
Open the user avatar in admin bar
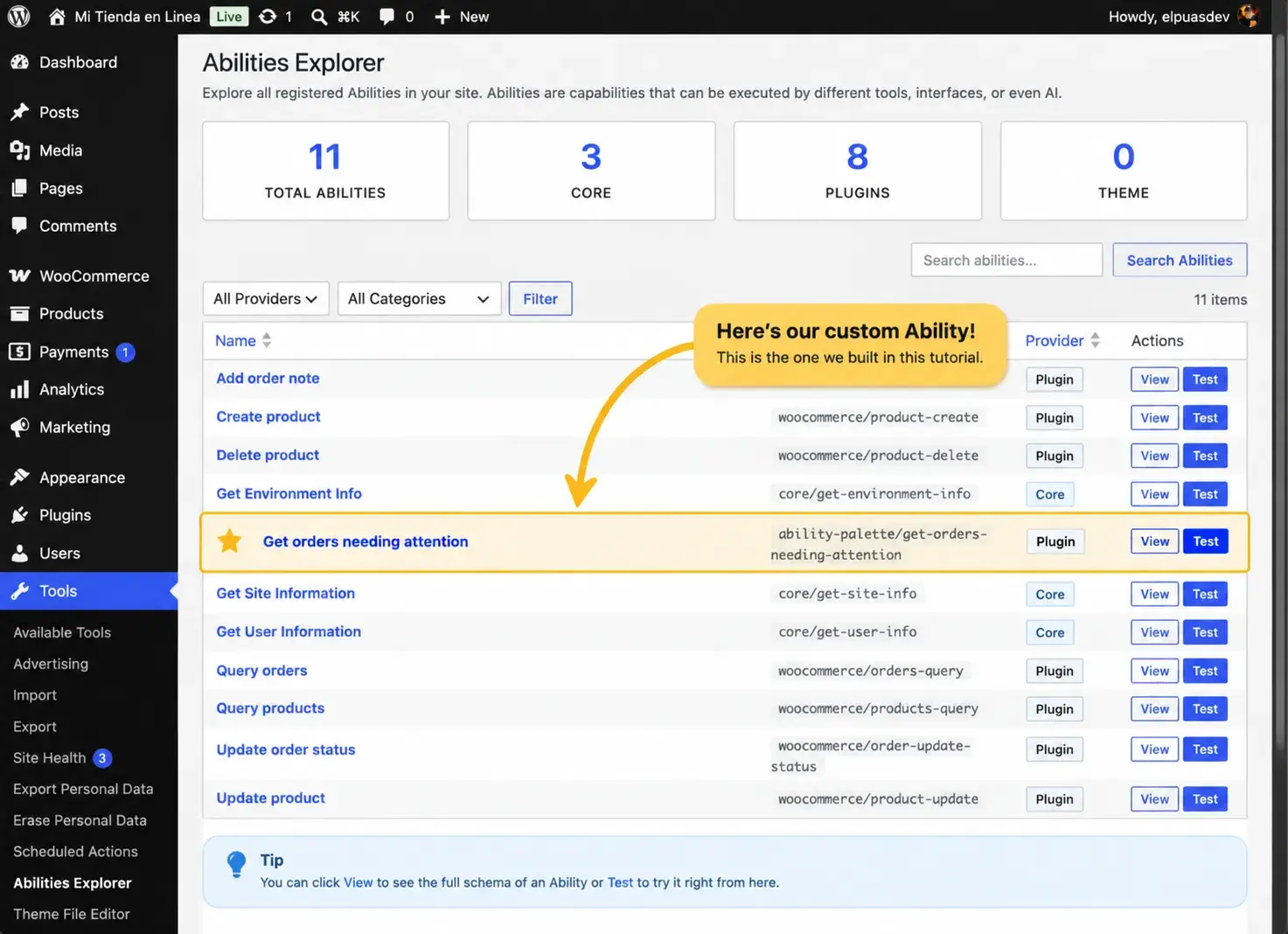1249,17
